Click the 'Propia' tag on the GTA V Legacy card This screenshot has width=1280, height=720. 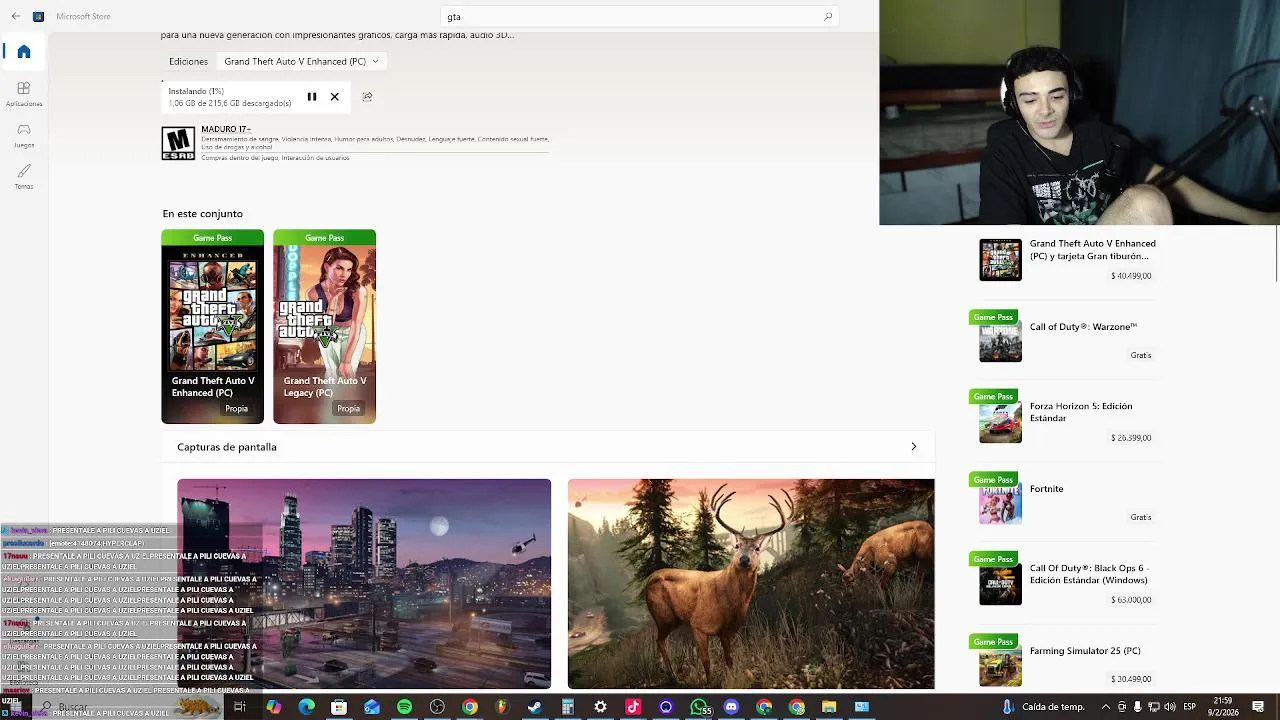coord(349,408)
